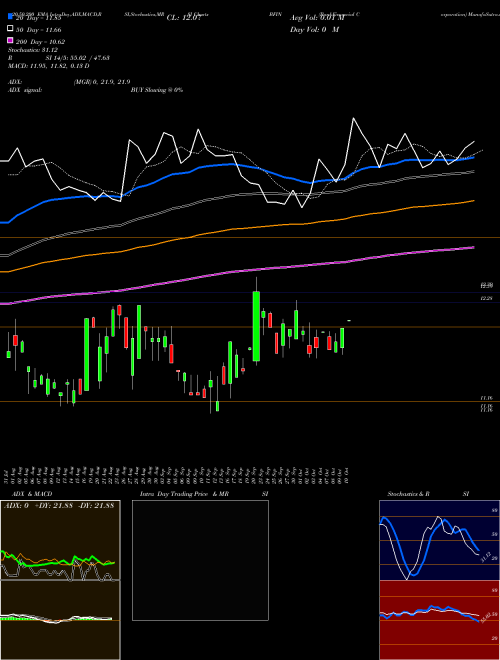Click the white 50 Day legend swatch
500x660 pixels.
tap(10, 29)
